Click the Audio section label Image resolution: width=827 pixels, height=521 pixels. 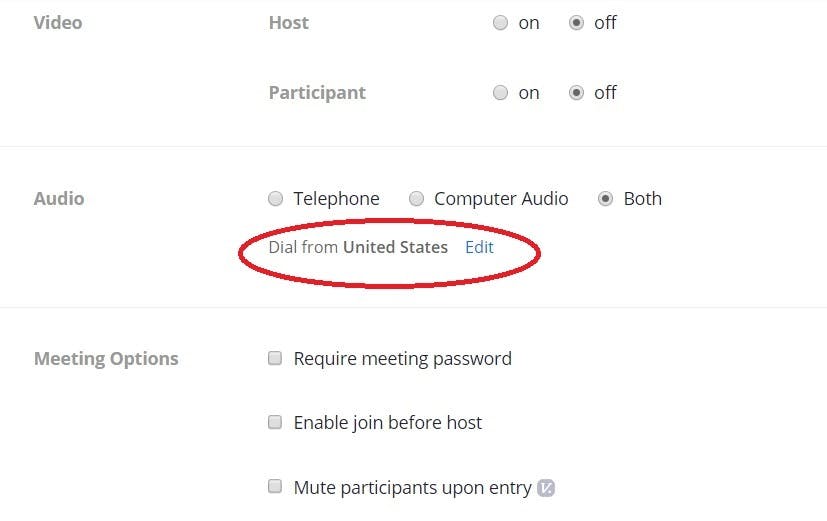59,198
